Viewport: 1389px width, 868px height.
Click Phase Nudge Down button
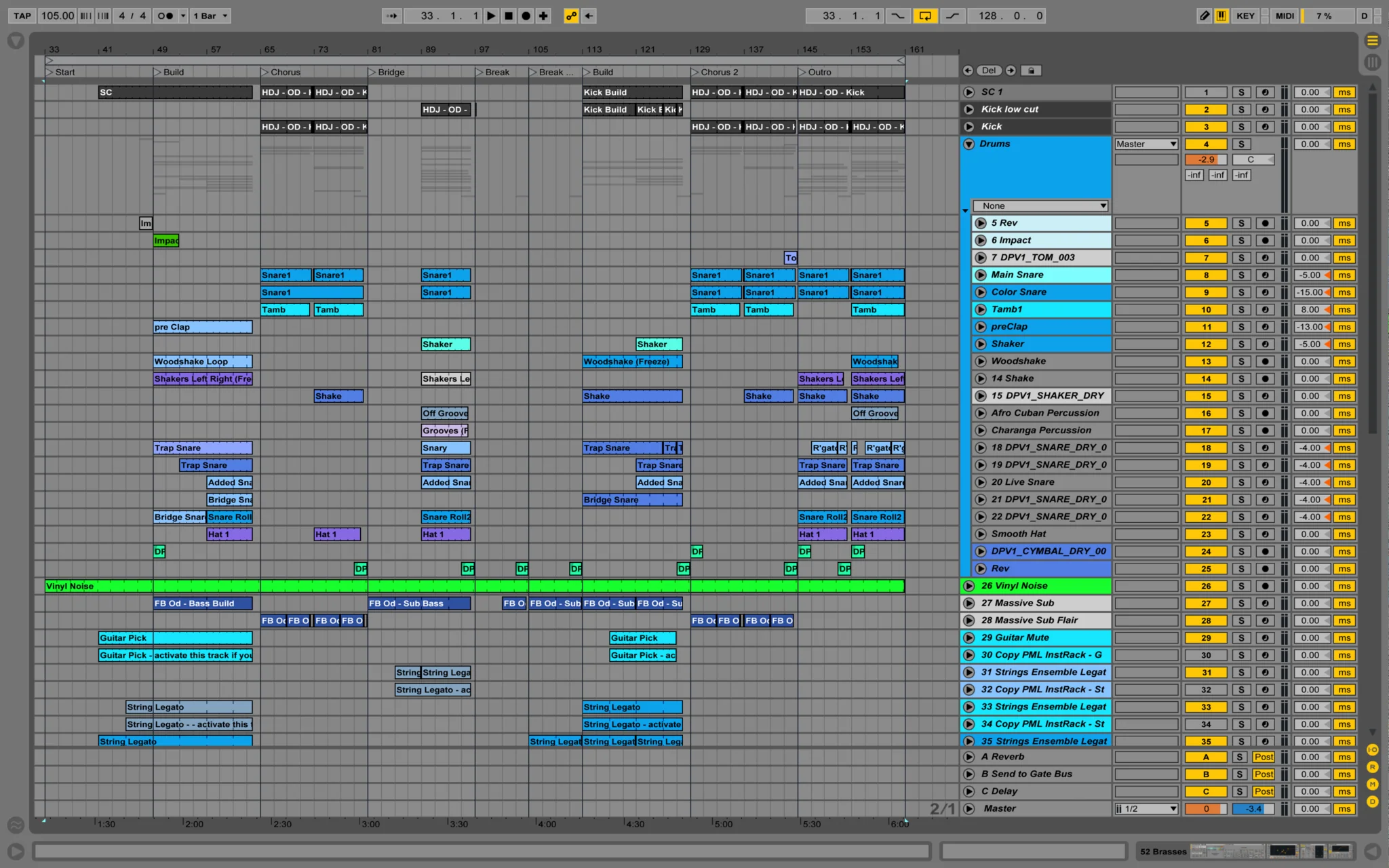tap(86, 16)
